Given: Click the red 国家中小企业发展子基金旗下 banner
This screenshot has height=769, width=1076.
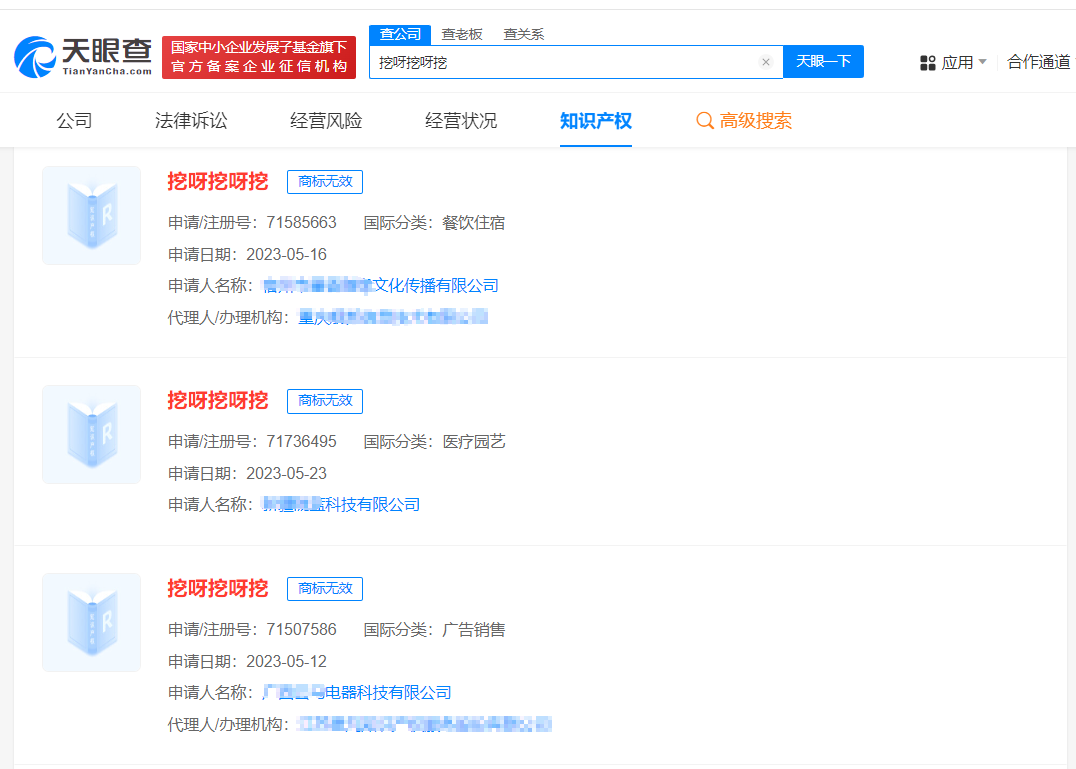Looking at the screenshot, I should [259, 58].
